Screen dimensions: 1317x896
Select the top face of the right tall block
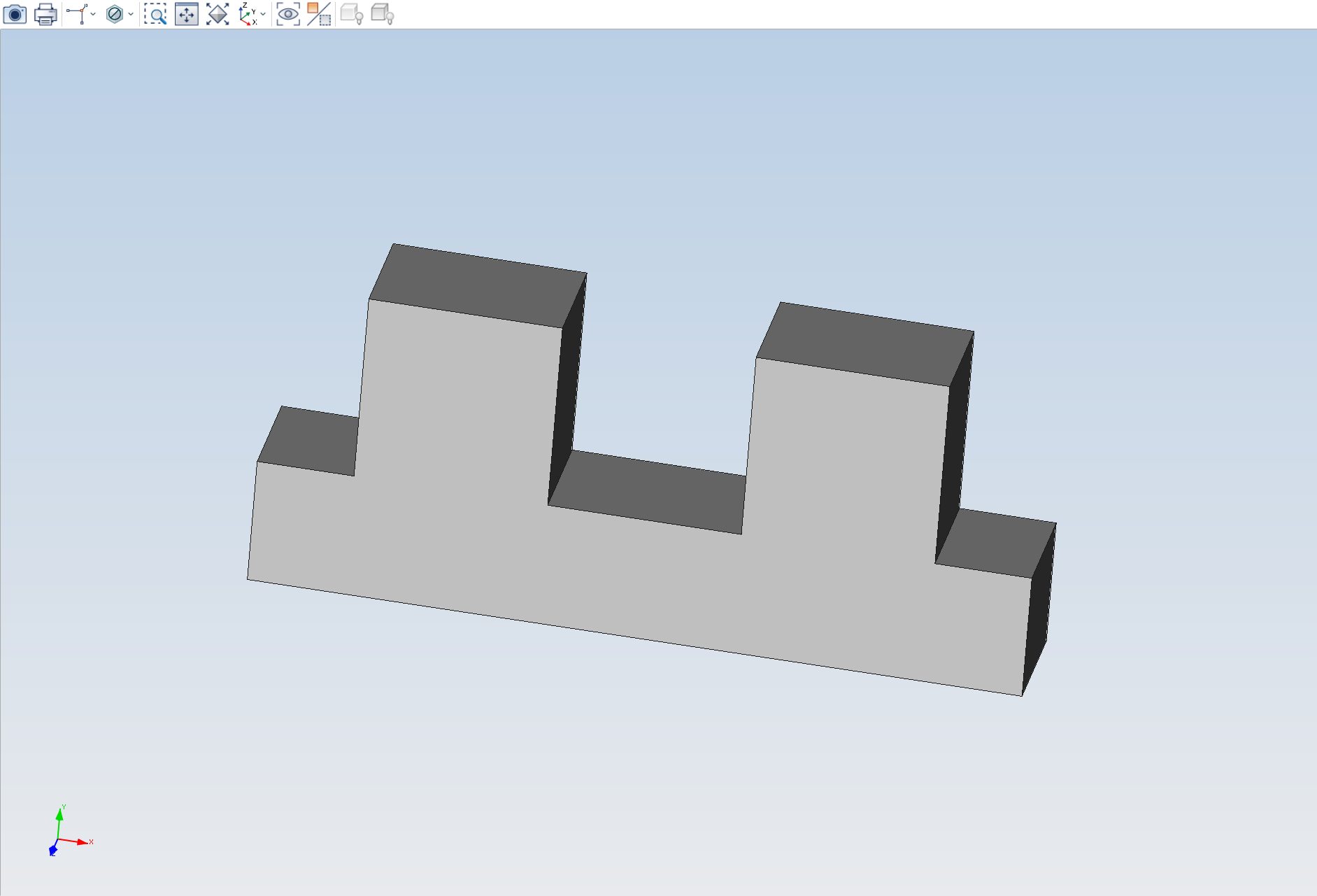point(864,344)
